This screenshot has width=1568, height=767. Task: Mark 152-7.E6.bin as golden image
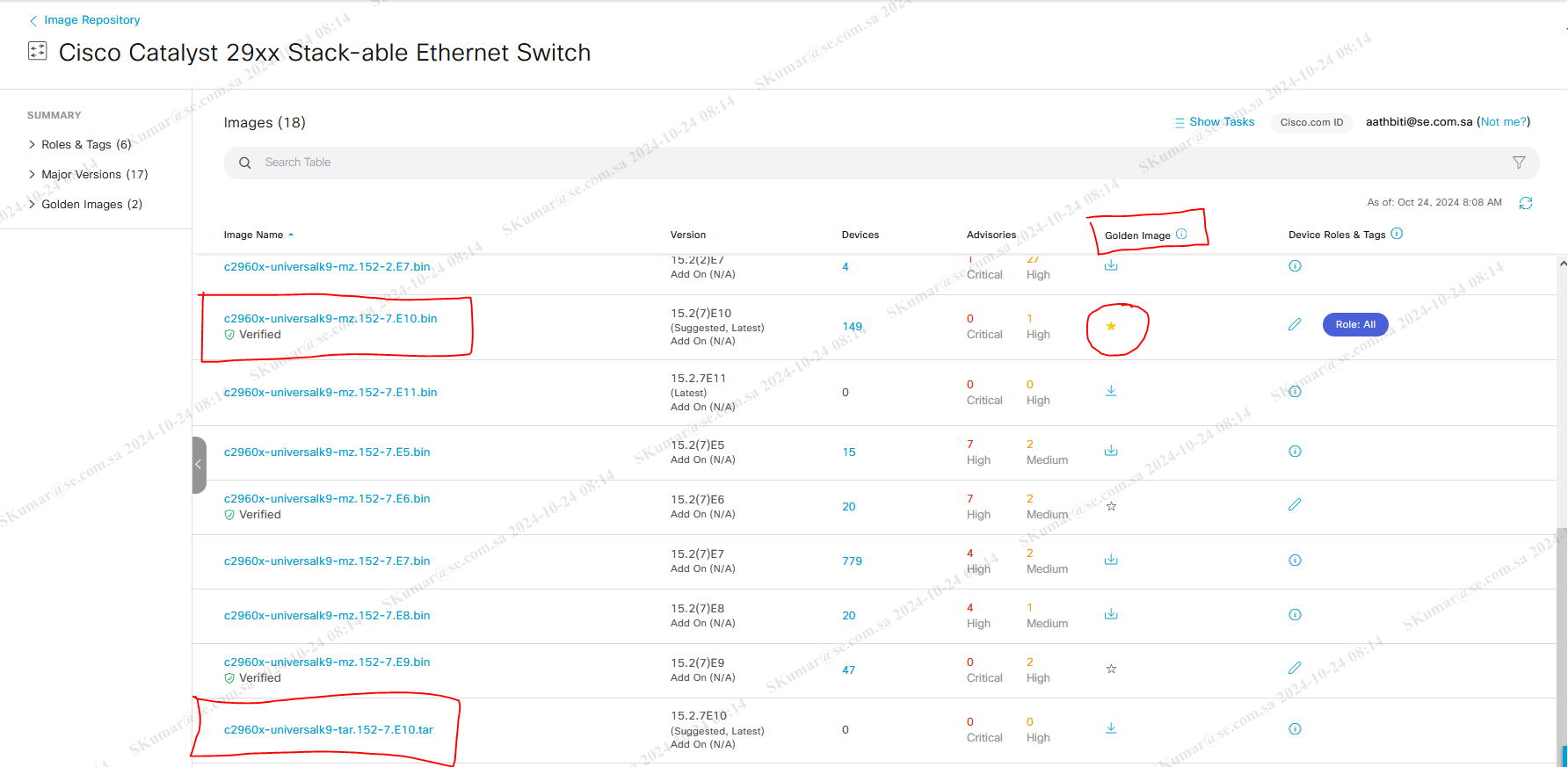click(1111, 506)
